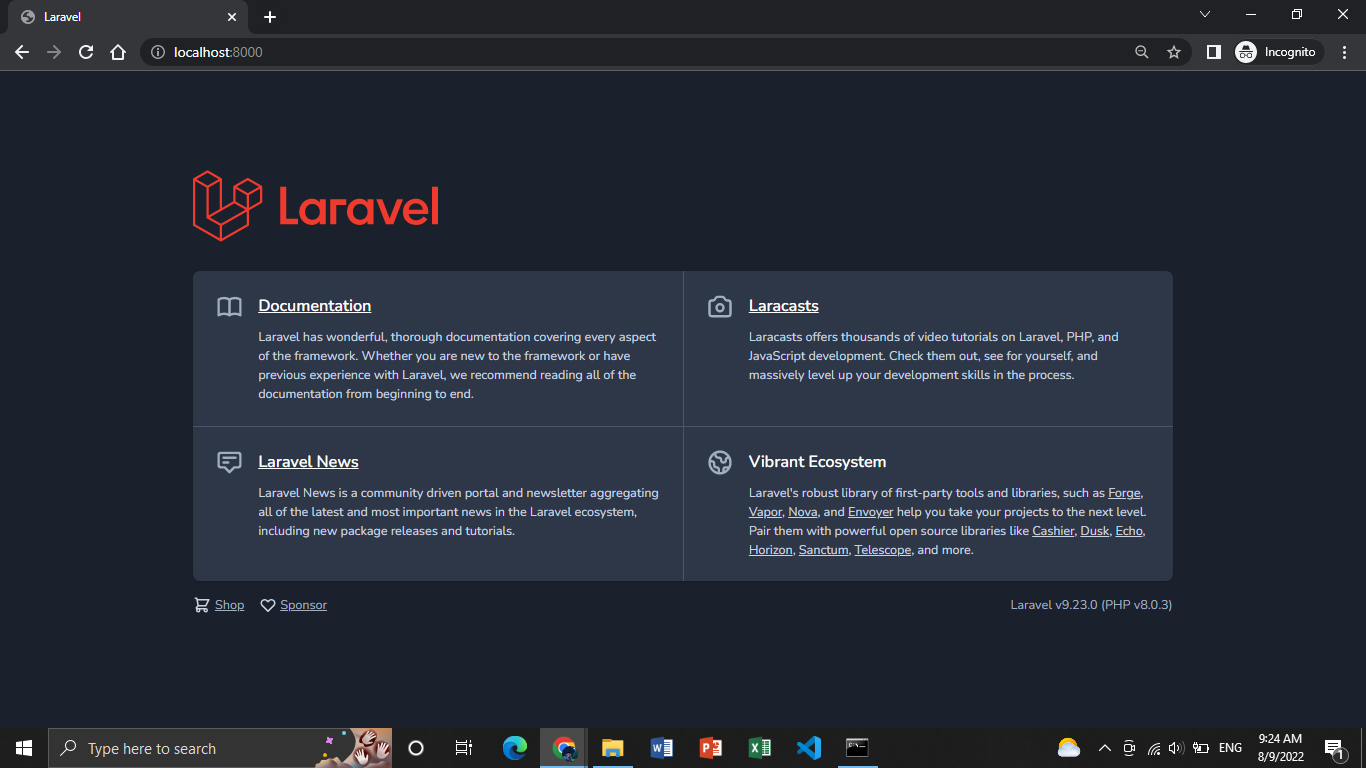Open the Sanctum link
Image resolution: width=1366 pixels, height=768 pixels.
pyautogui.click(x=824, y=550)
